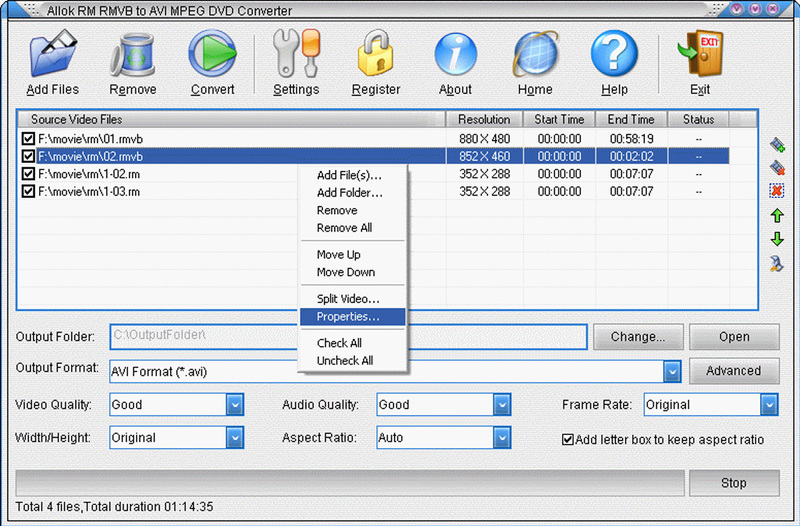Click the Exit door icon
Image resolution: width=800 pixels, height=526 pixels.
(x=700, y=54)
